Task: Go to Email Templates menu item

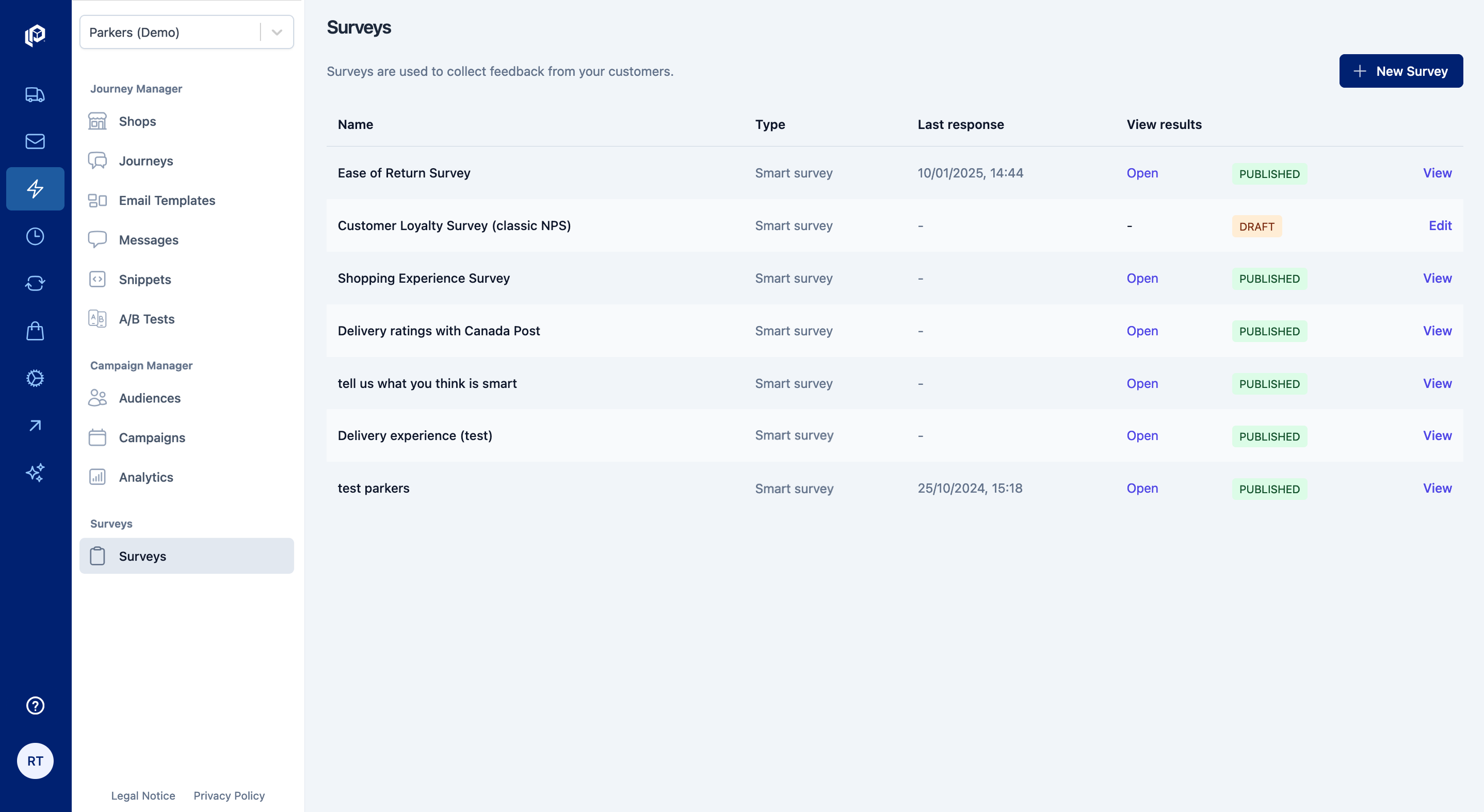Action: tap(167, 200)
